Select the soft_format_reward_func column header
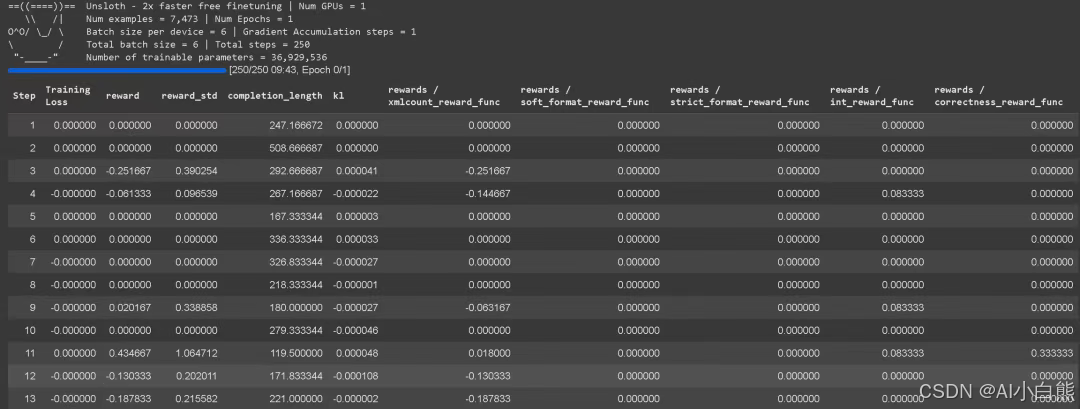This screenshot has width=1080, height=409. tap(585, 96)
